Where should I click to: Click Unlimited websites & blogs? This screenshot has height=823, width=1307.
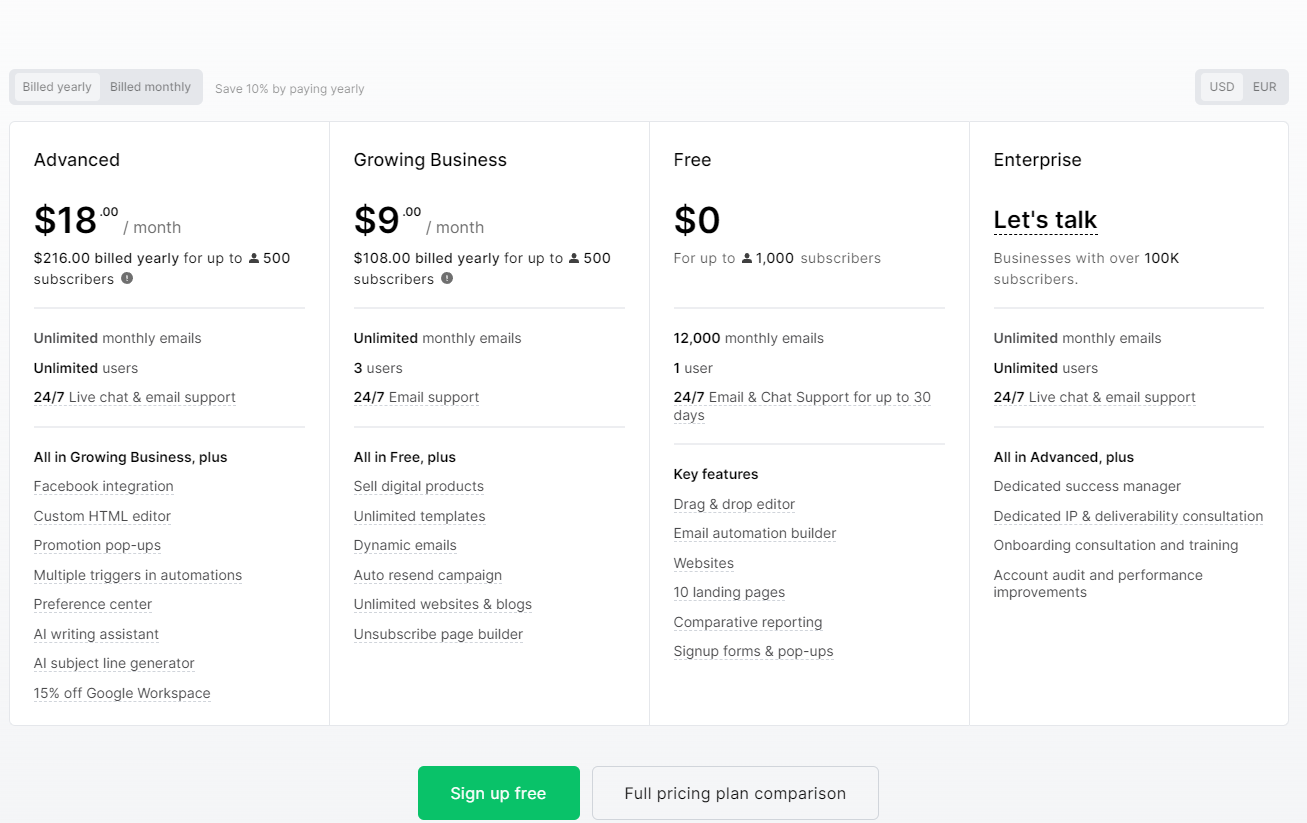tap(443, 605)
